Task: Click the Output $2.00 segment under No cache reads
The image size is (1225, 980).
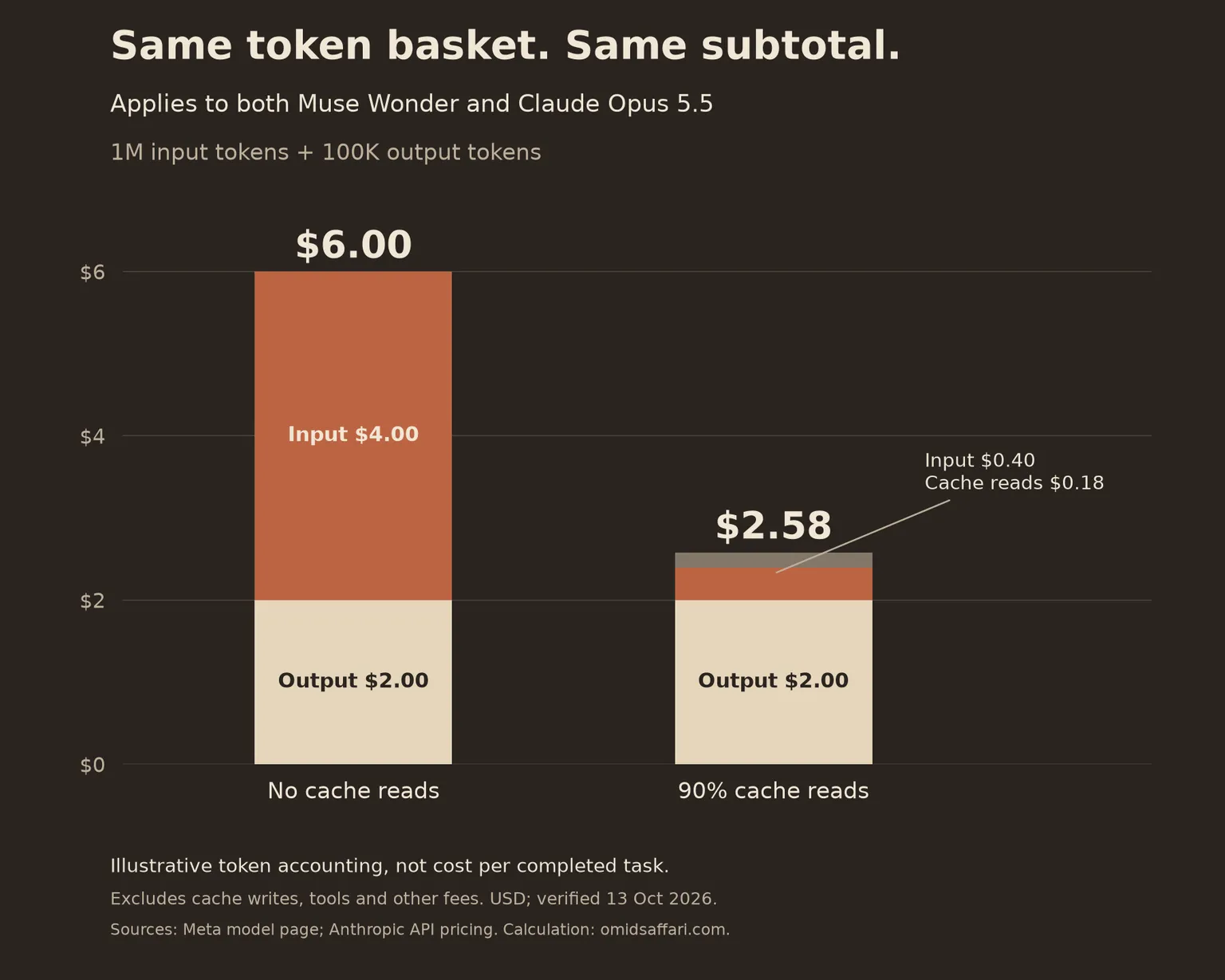Action: click(x=353, y=682)
